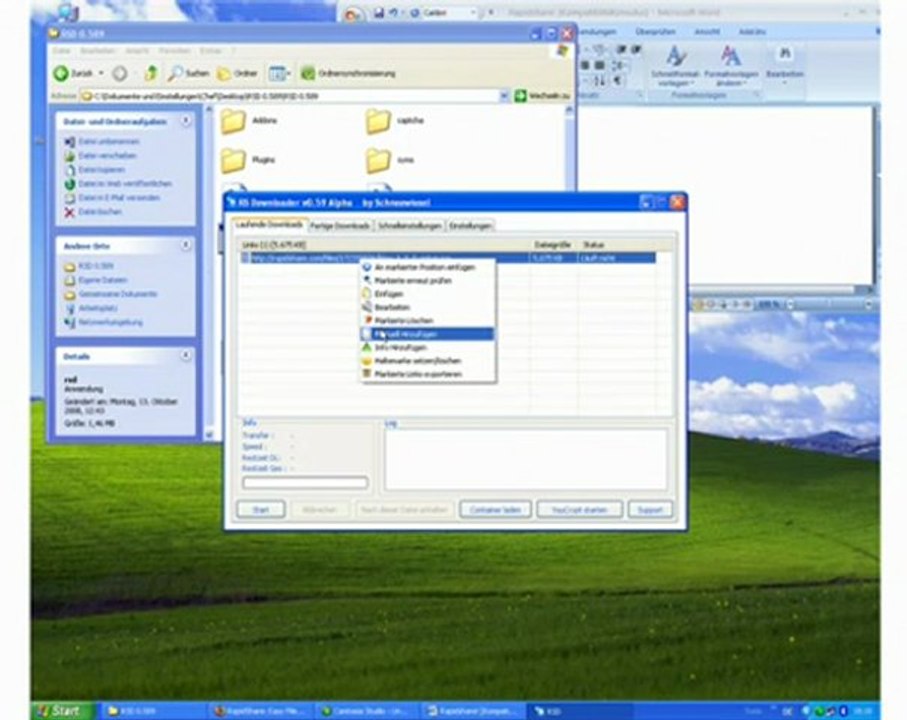Open the Explorer views dropdown button
Screen dimensions: 907x720
pos(279,73)
